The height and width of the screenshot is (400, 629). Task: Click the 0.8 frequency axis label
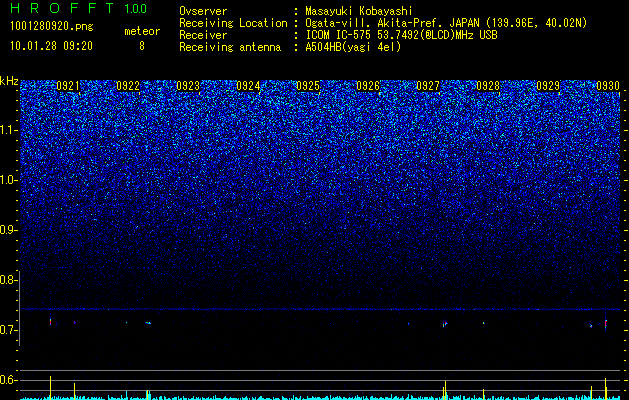tap(7, 280)
